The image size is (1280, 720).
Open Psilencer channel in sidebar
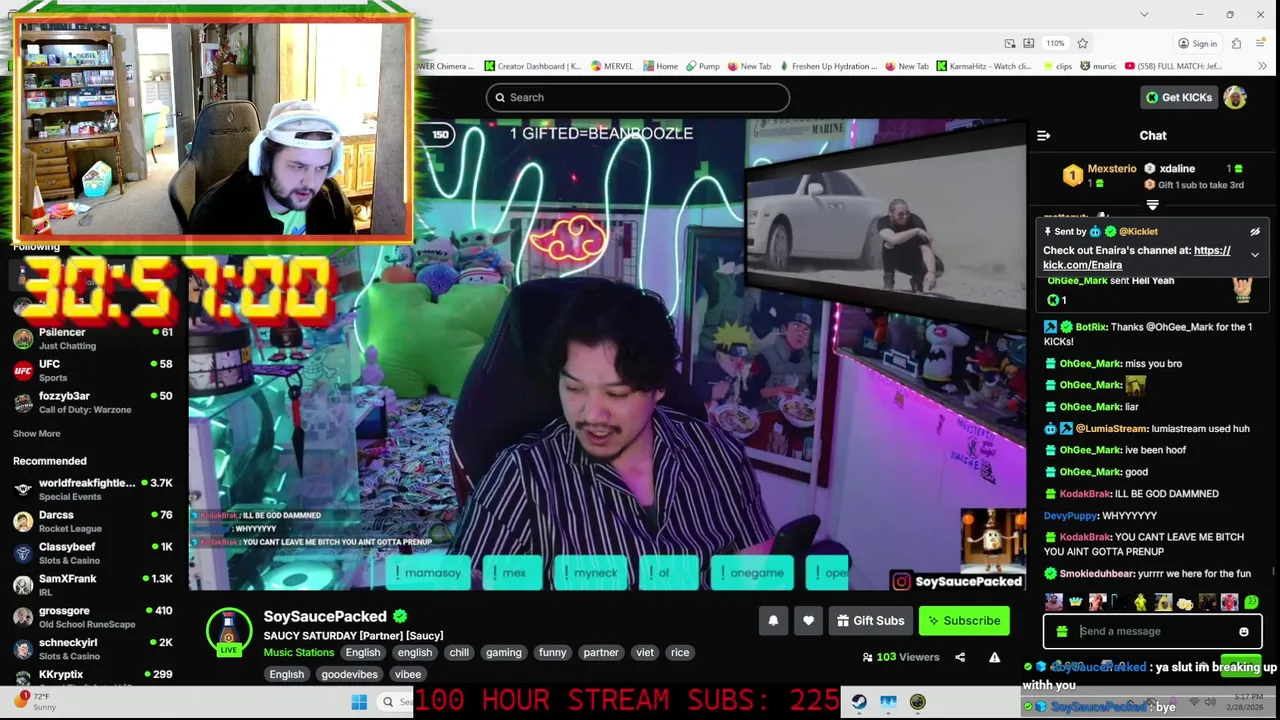click(92, 339)
